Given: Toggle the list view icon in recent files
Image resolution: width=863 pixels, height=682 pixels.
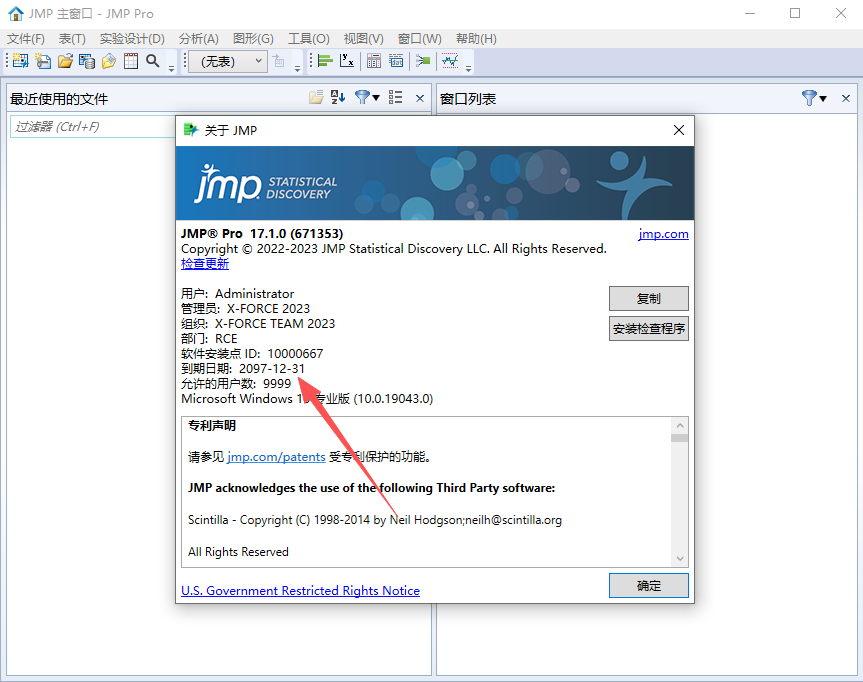Looking at the screenshot, I should pos(395,97).
